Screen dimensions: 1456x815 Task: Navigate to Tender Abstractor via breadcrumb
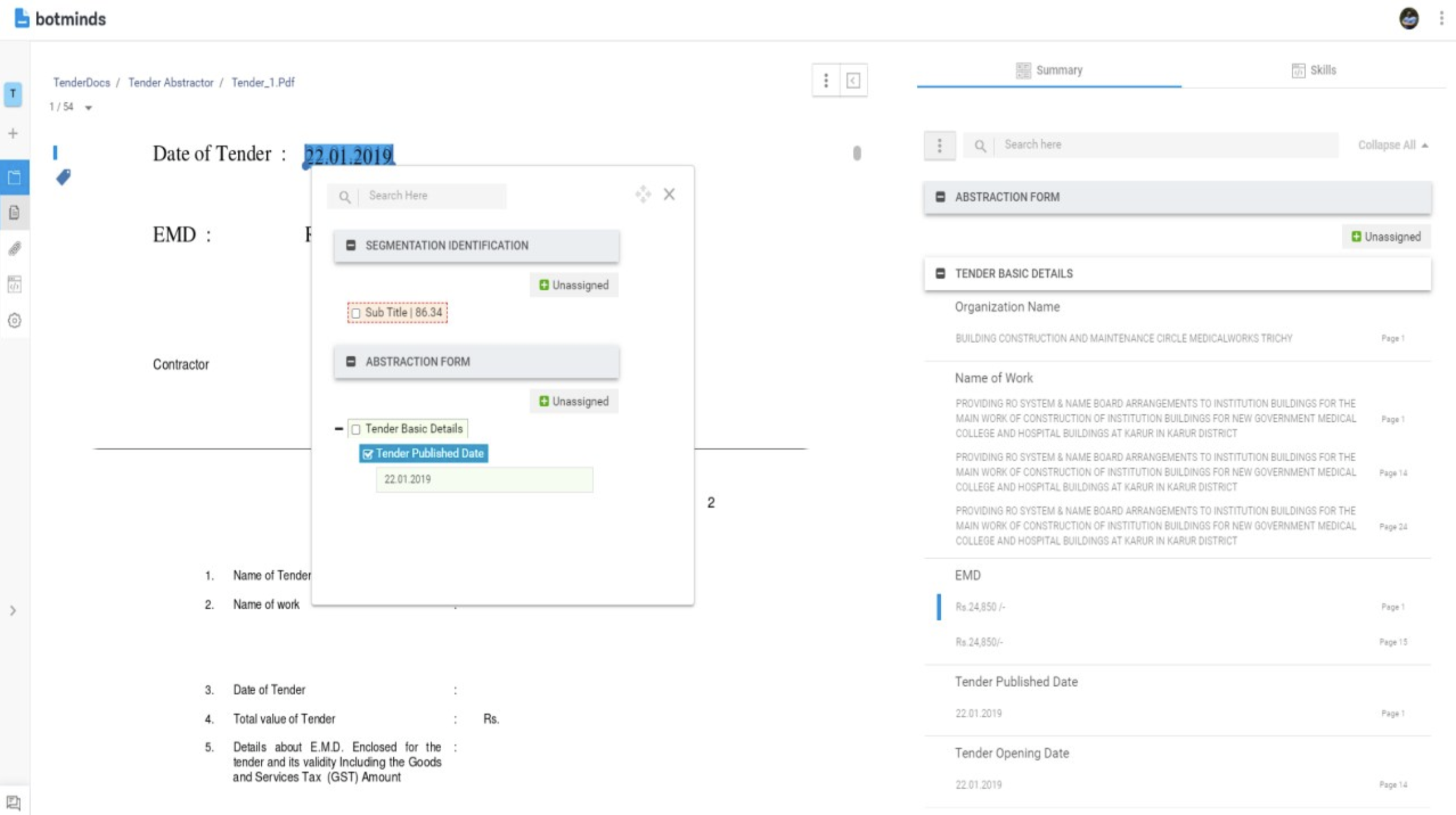tap(171, 82)
